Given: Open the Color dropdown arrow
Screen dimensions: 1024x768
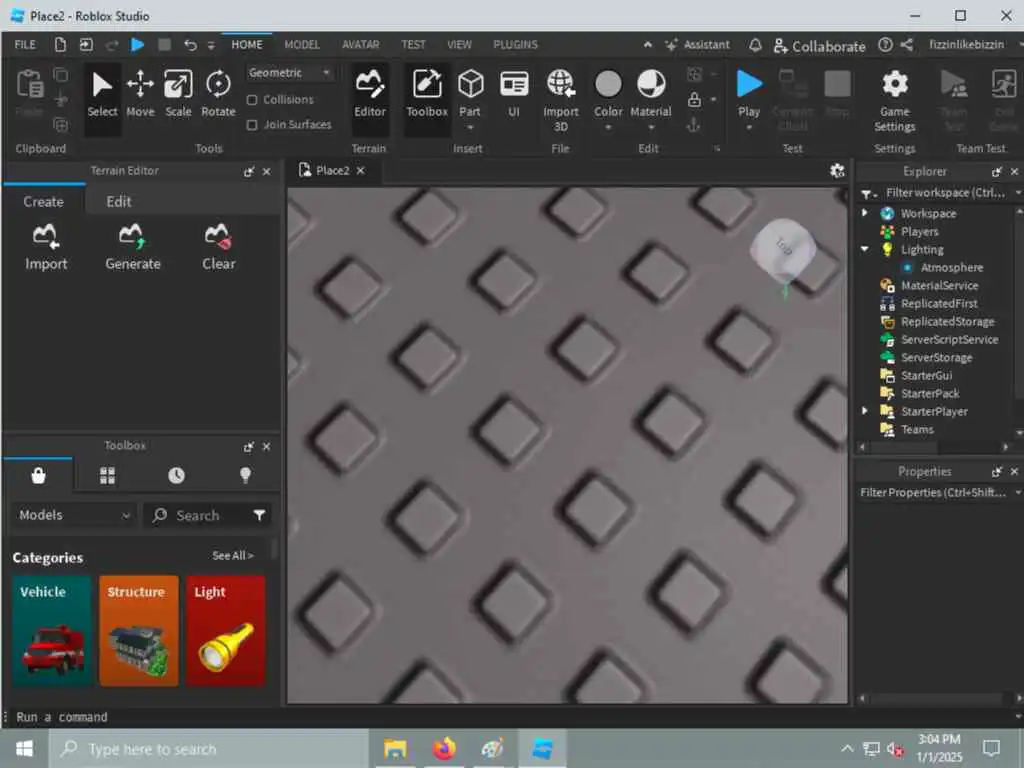Looking at the screenshot, I should (608, 127).
